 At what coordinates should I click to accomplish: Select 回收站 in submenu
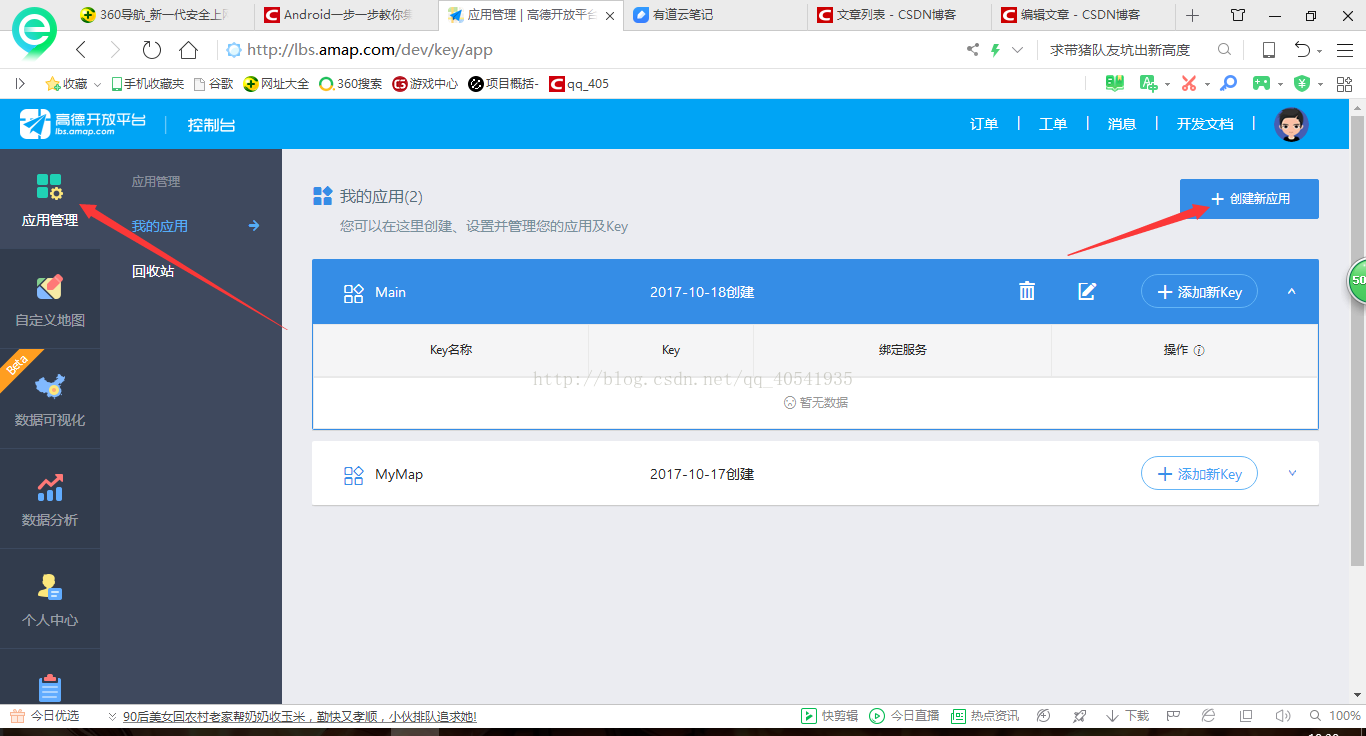coord(153,271)
